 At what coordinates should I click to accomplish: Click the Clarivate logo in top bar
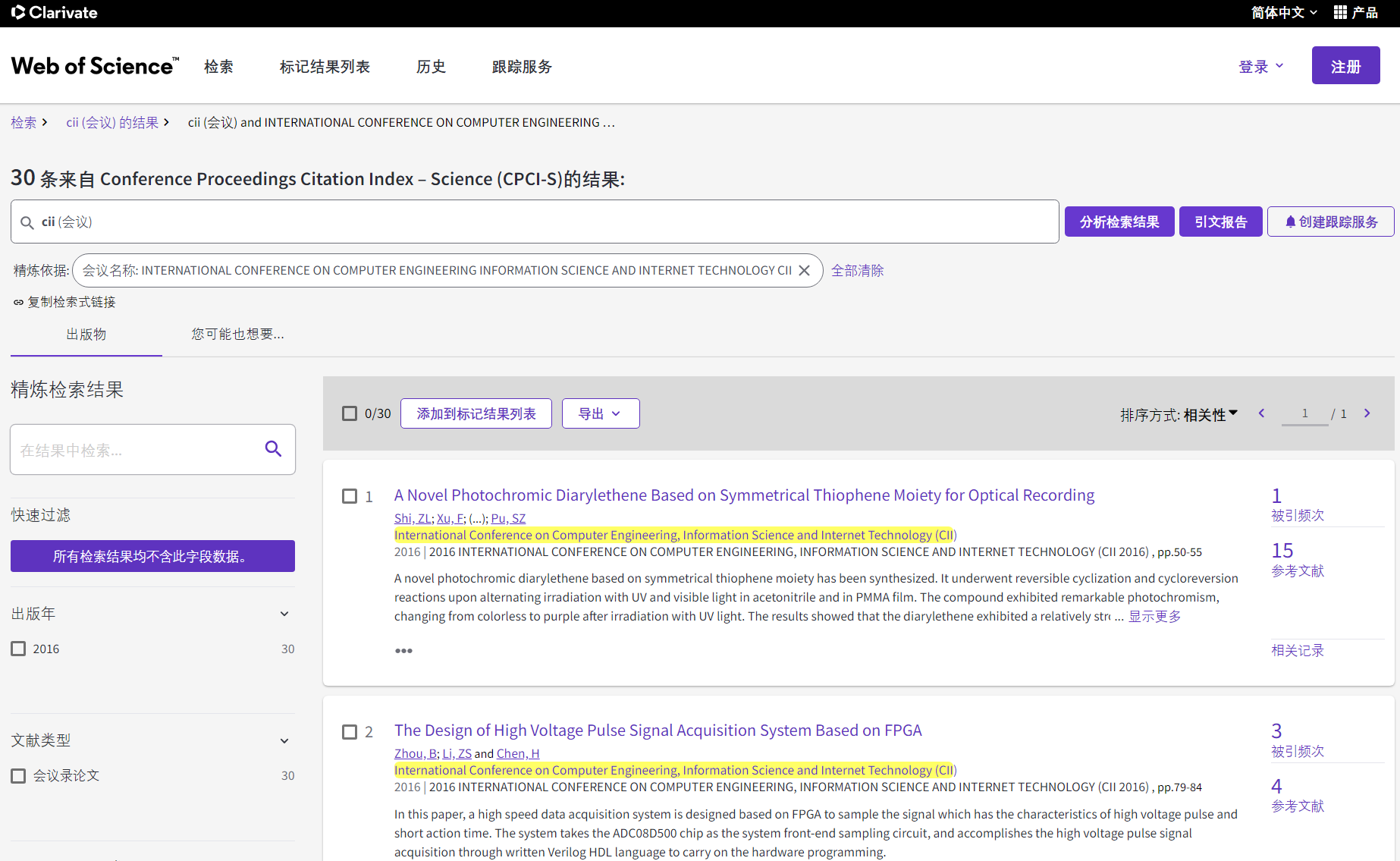click(55, 13)
